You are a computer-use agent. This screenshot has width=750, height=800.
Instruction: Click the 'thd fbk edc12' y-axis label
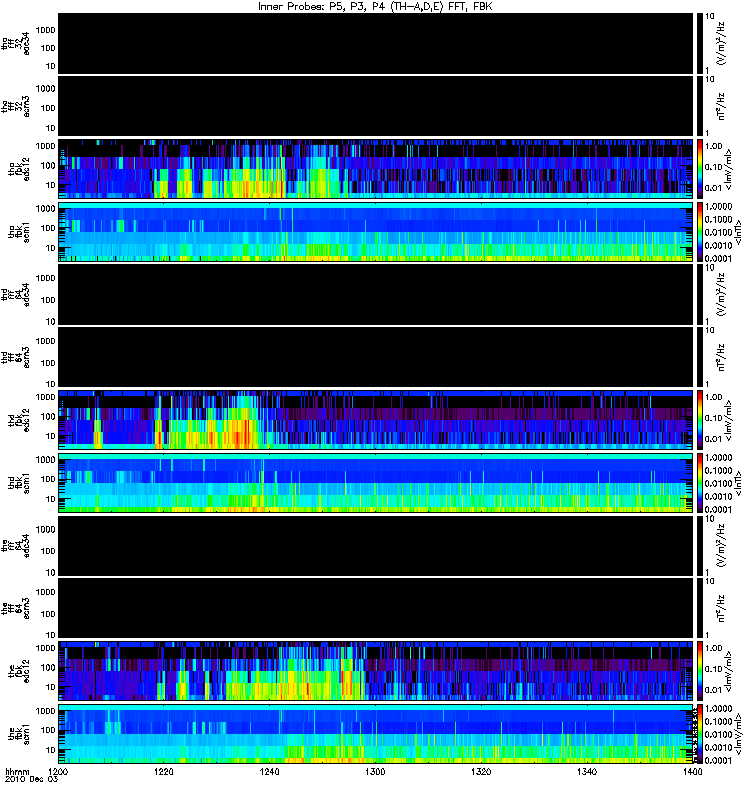click(19, 420)
